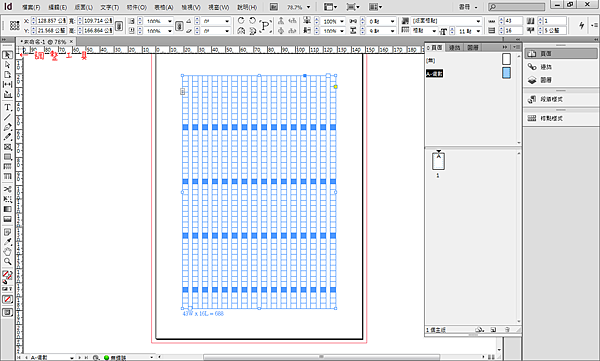Open the 11-point font size dropdown
The height and width of the screenshot is (361, 600).
pyautogui.click(x=478, y=31)
